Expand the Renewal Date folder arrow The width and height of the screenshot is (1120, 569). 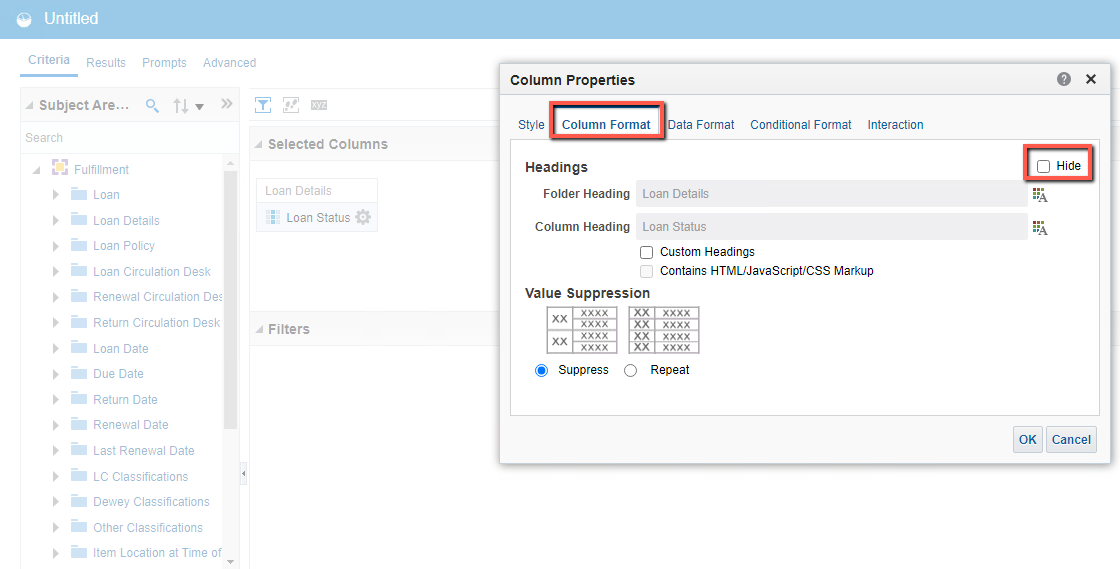click(x=56, y=425)
